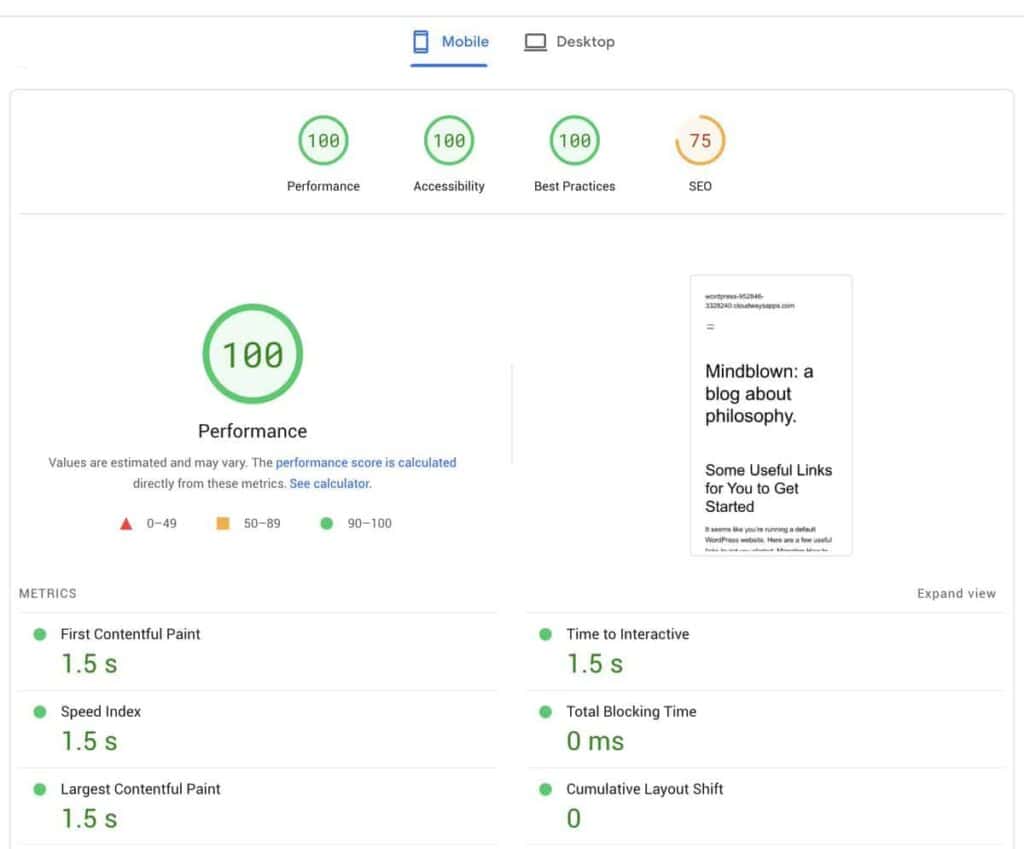
Task: Click the green circle 90–100 legend icon
Action: coord(326,523)
